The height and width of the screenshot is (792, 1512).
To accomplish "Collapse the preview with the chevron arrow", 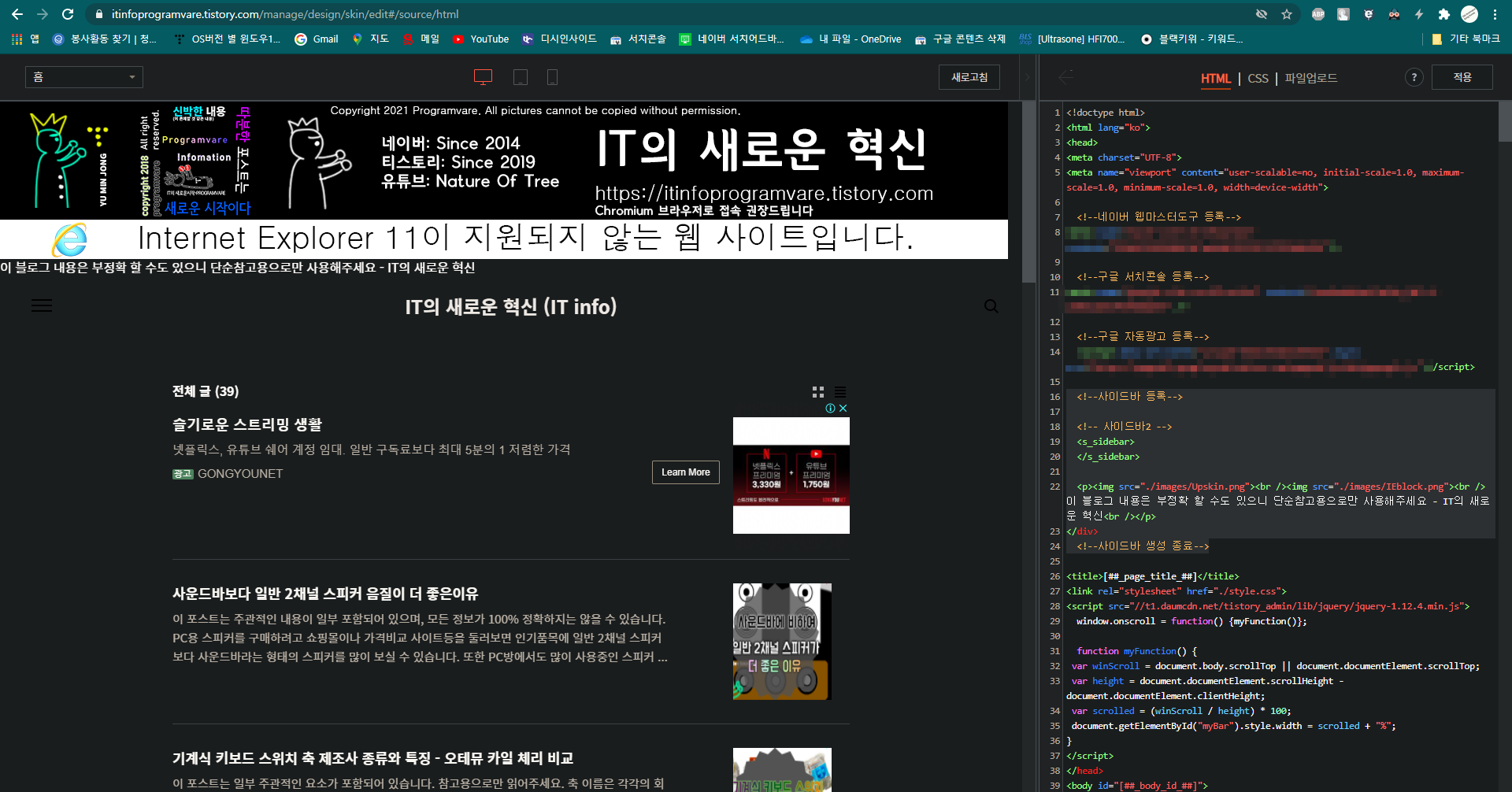I will click(x=1026, y=77).
